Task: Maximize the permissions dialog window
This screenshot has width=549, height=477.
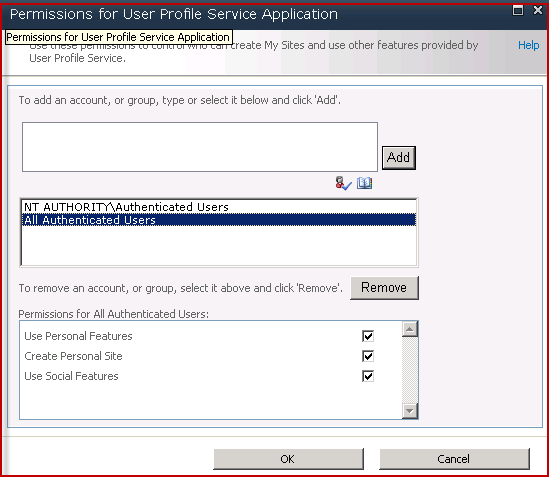Action: point(518,10)
